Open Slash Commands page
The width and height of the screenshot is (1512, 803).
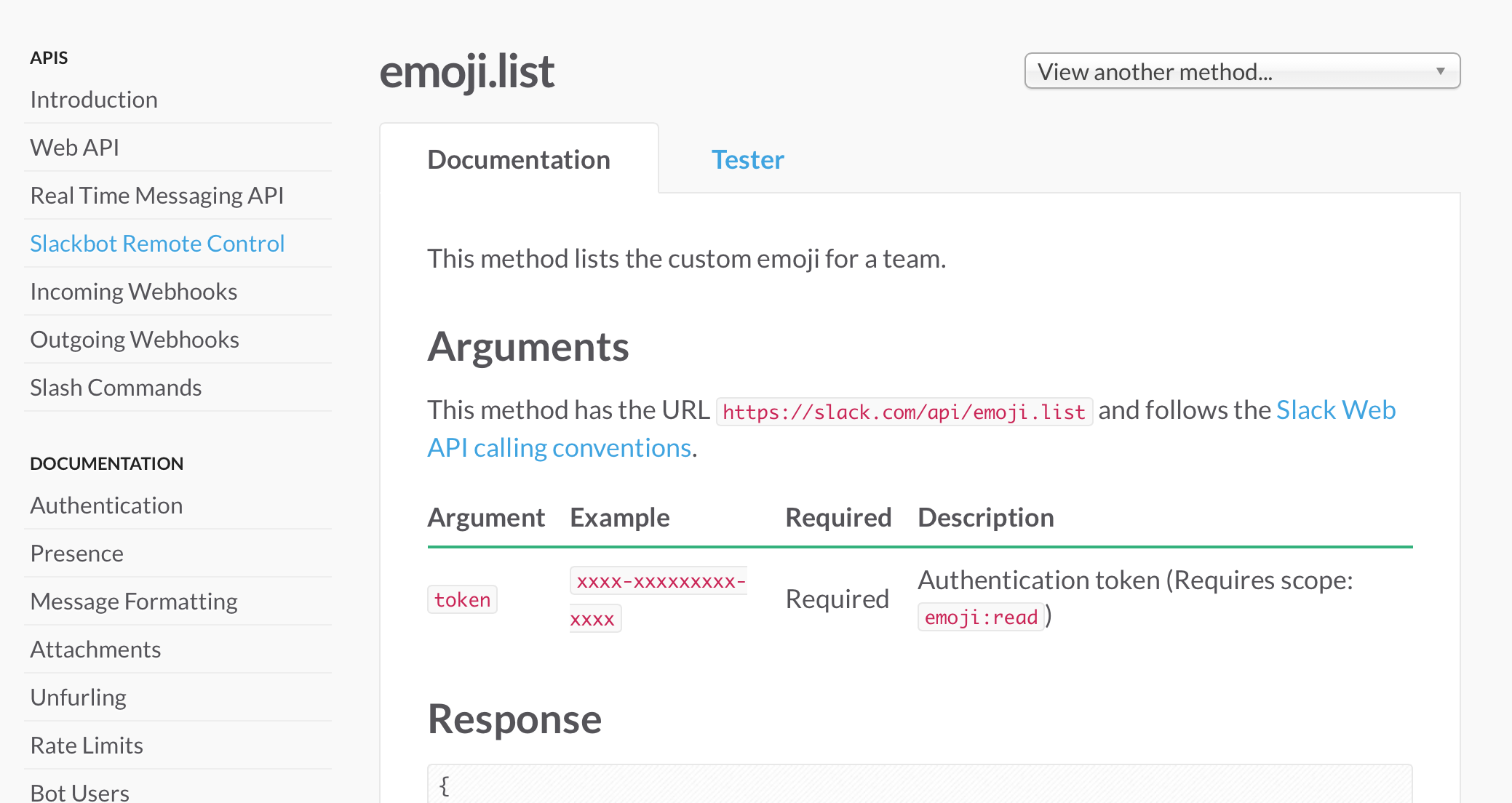click(x=116, y=388)
